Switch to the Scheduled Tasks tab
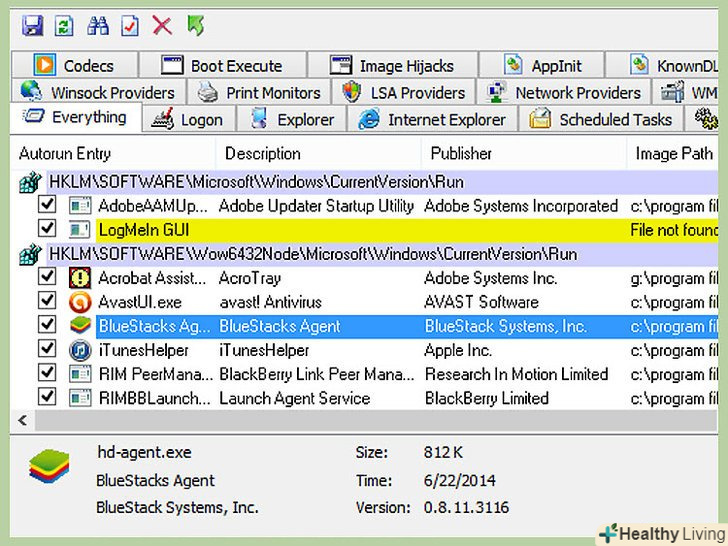This screenshot has width=728, height=546. (x=601, y=120)
